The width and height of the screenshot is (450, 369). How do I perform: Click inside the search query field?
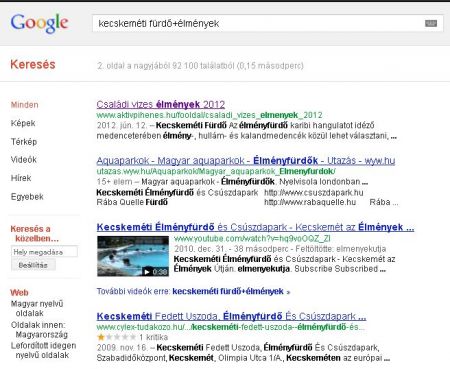pyautogui.click(x=257, y=23)
